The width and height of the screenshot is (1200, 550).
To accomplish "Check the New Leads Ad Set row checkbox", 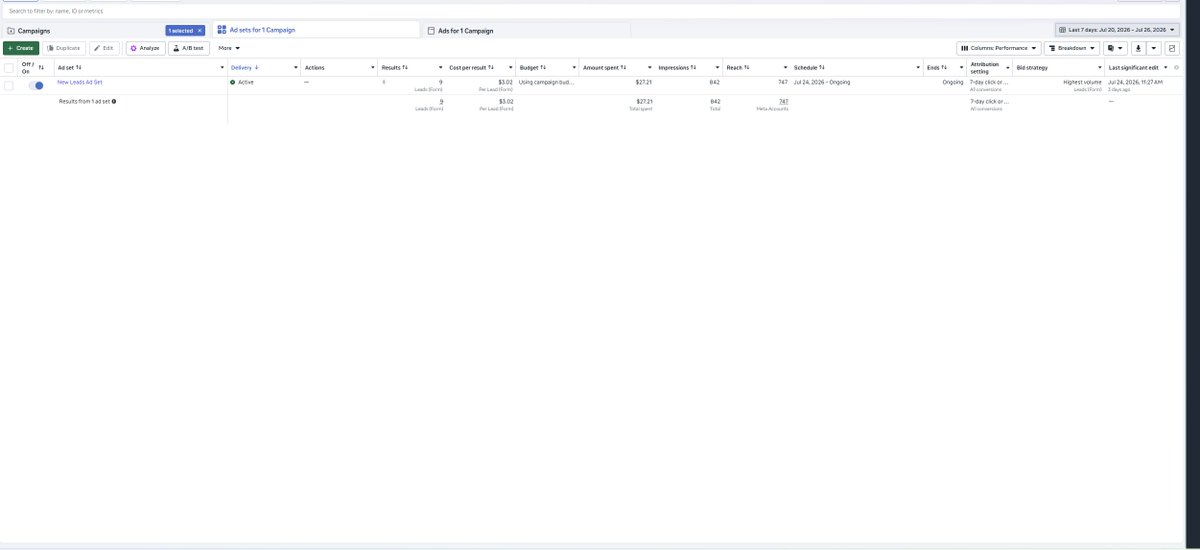I will (x=8, y=86).
